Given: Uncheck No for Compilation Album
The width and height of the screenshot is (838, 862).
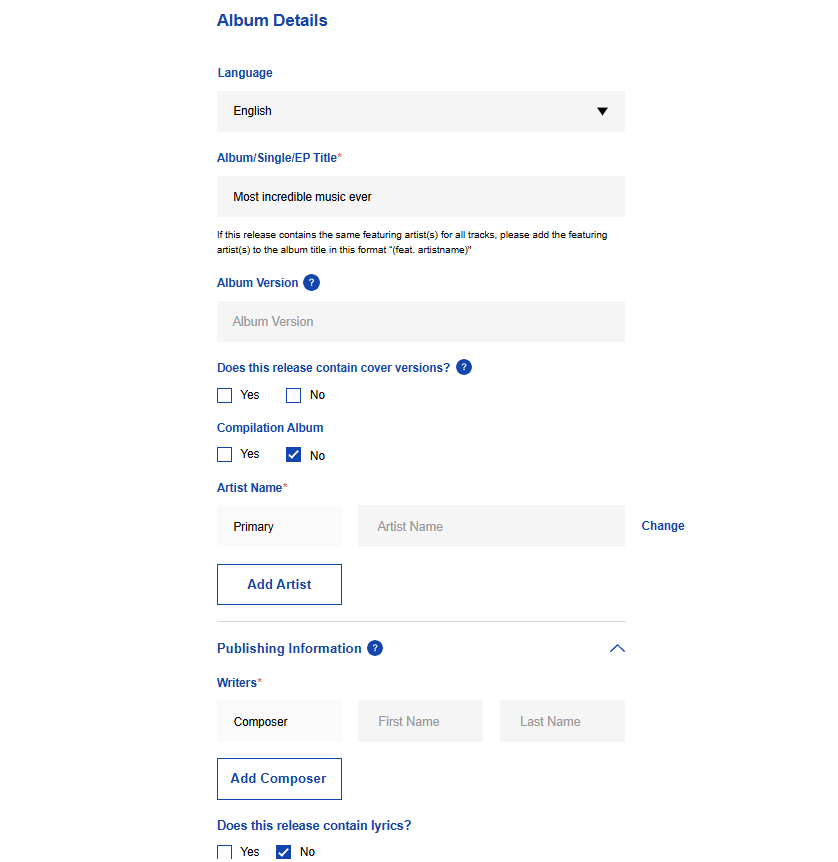Looking at the screenshot, I should click(293, 455).
